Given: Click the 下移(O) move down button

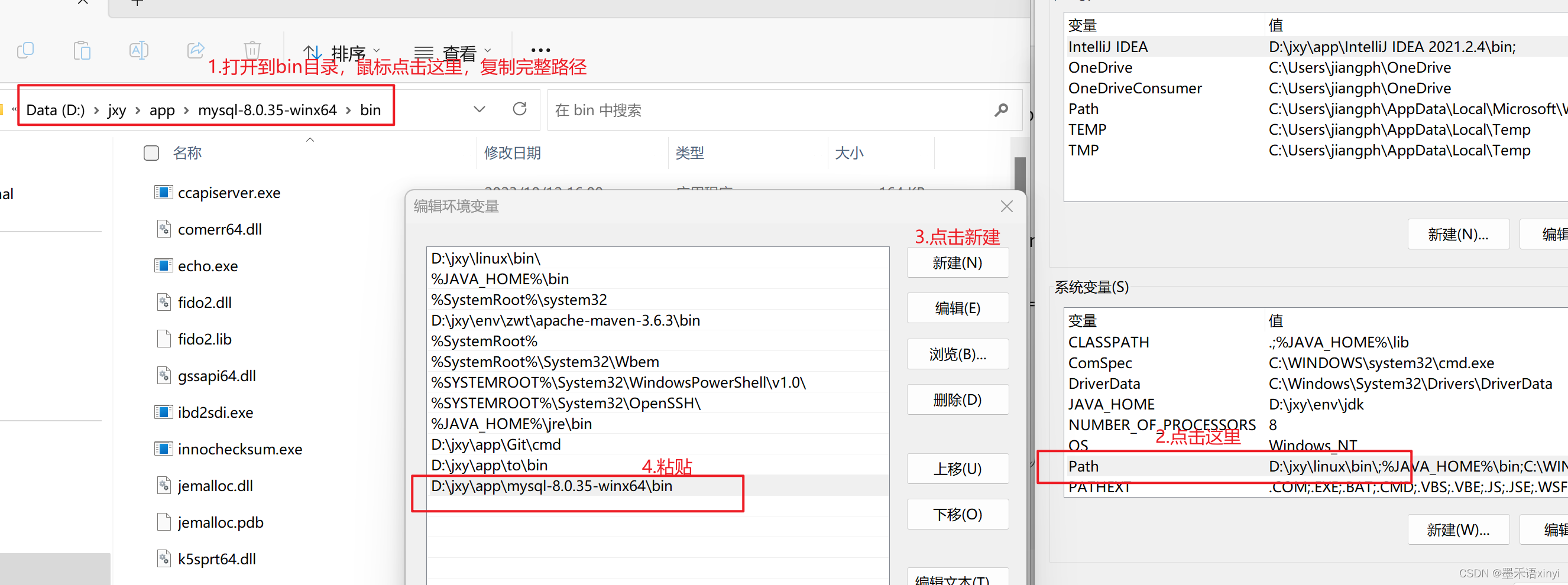Looking at the screenshot, I should point(957,515).
